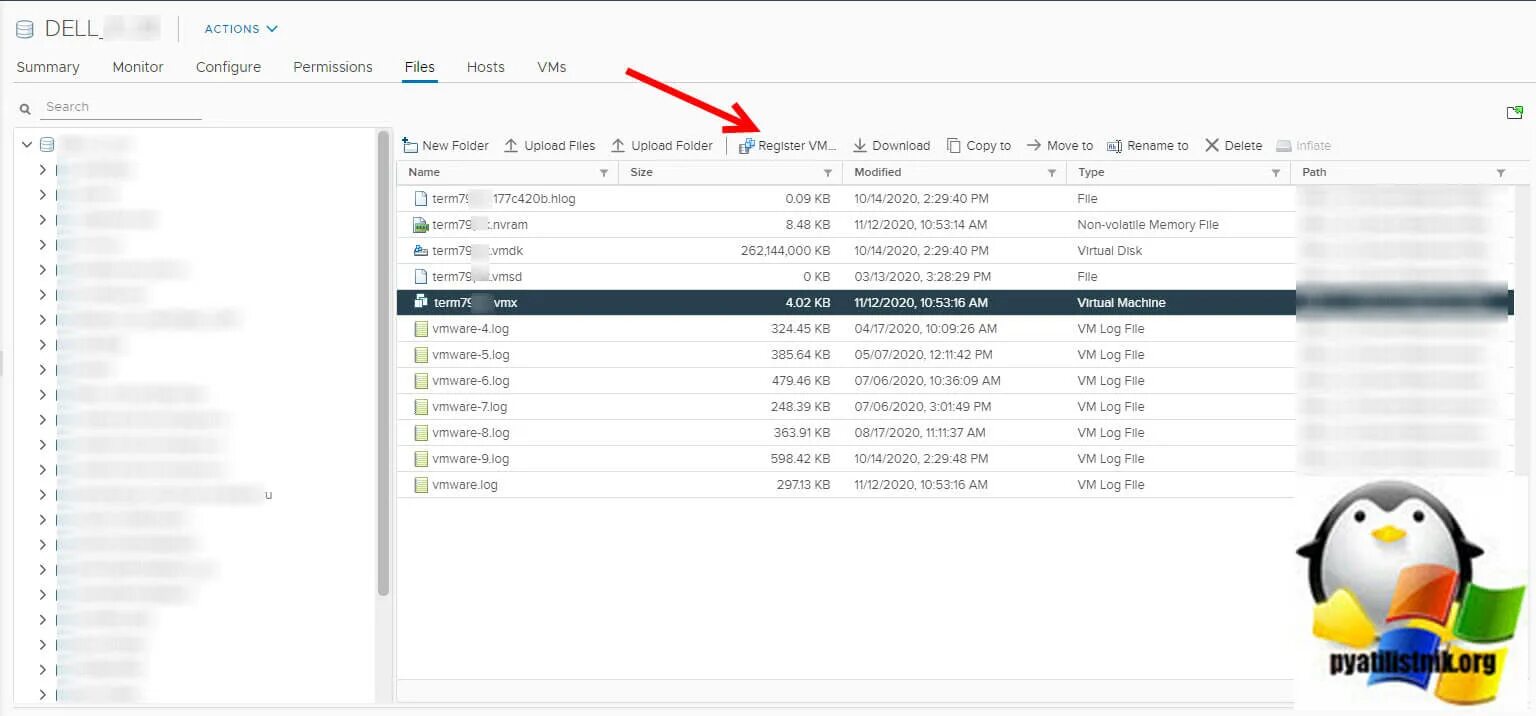Select the vmware-8.log row
The height and width of the screenshot is (716, 1536).
(x=845, y=433)
